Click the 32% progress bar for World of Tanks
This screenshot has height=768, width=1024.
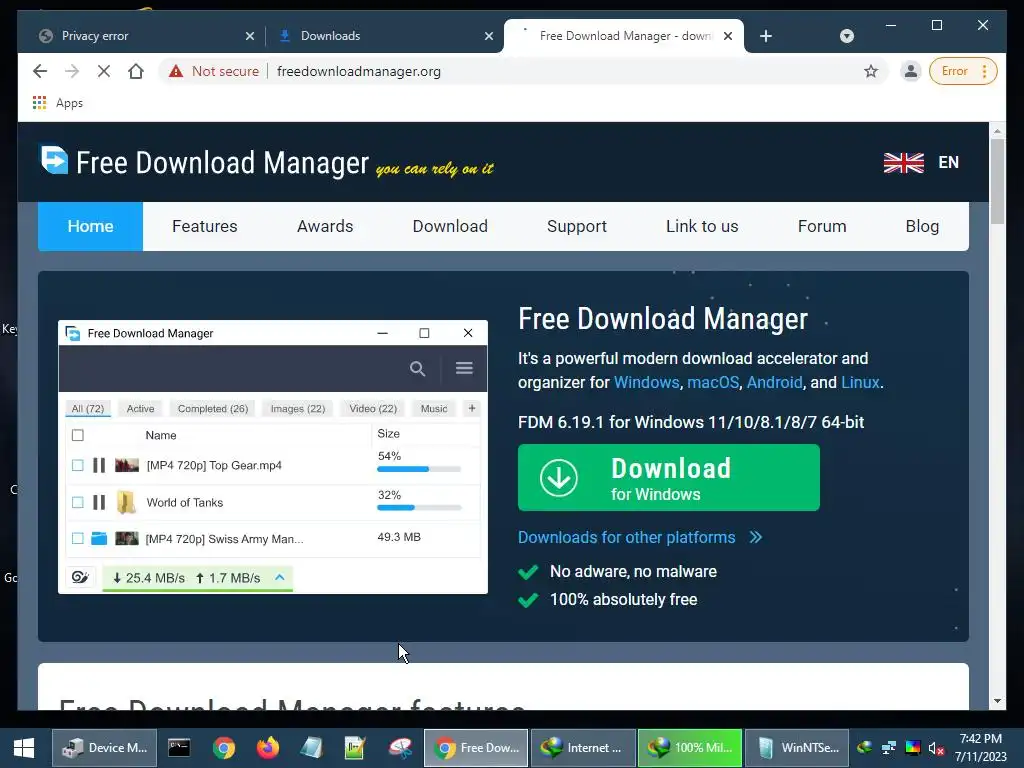pyautogui.click(x=419, y=507)
